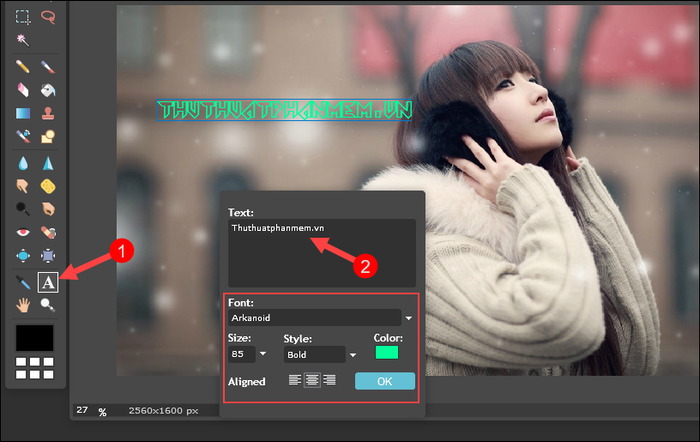
Task: Click the Style field showing Bold
Action: click(x=314, y=354)
